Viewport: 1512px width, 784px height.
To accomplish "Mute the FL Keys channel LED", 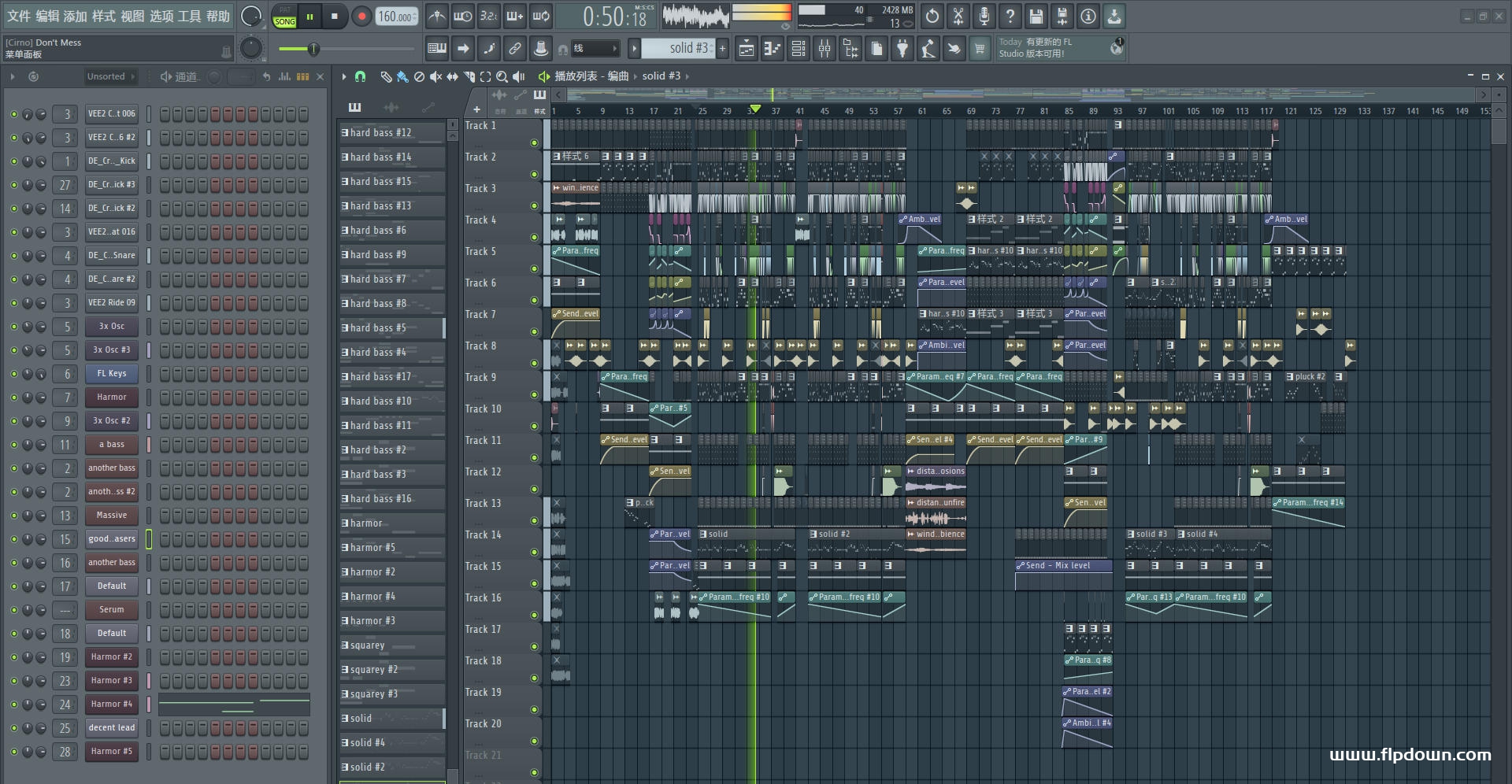I will (x=13, y=374).
